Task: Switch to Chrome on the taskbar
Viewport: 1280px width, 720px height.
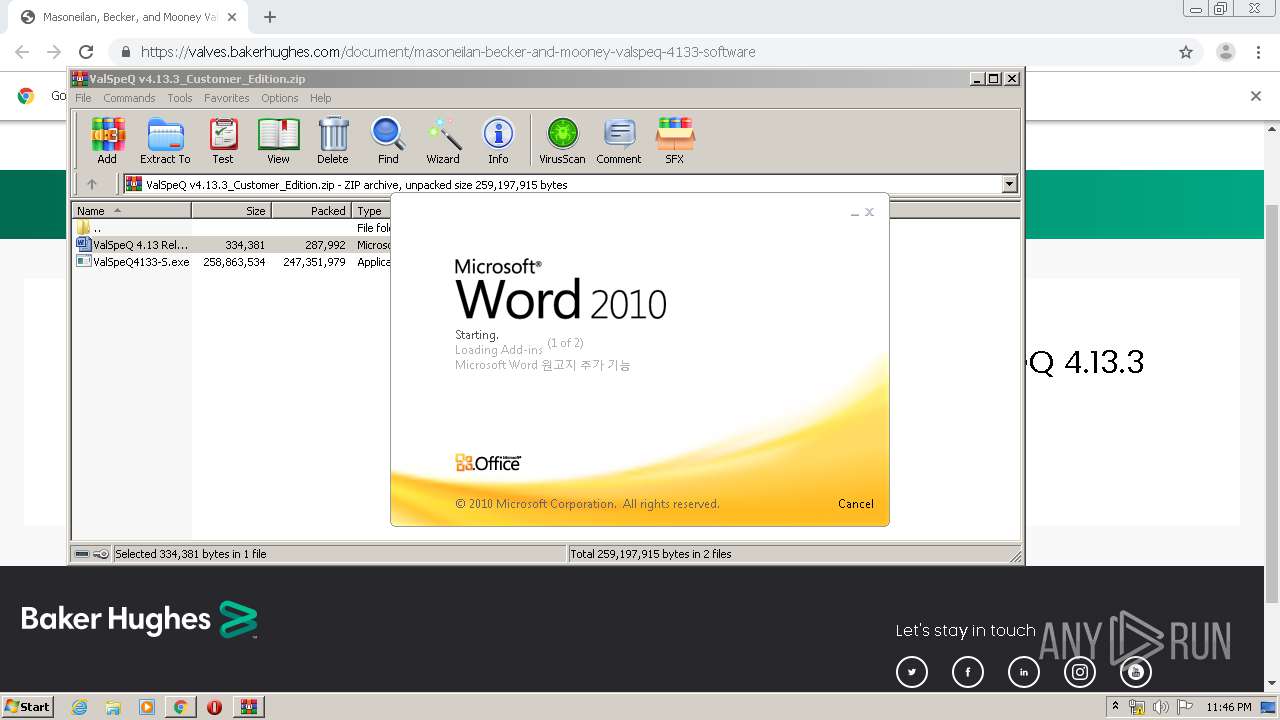Action: click(180, 707)
